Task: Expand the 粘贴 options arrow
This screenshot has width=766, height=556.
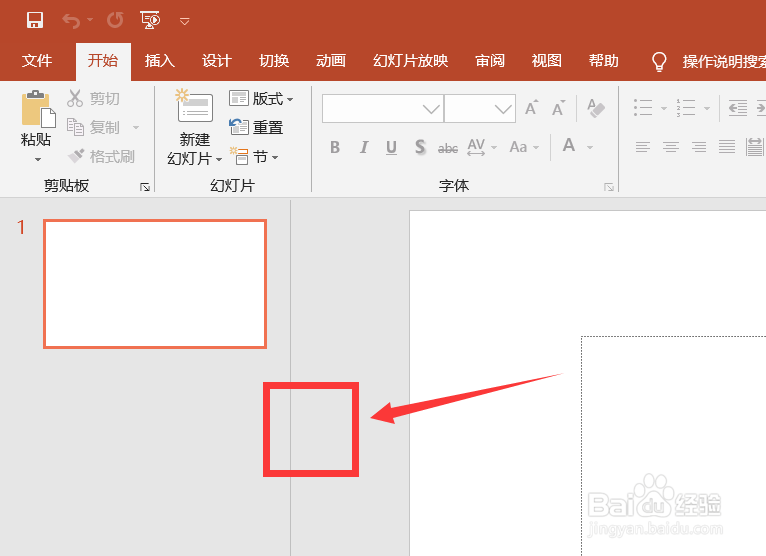Action: [38, 159]
